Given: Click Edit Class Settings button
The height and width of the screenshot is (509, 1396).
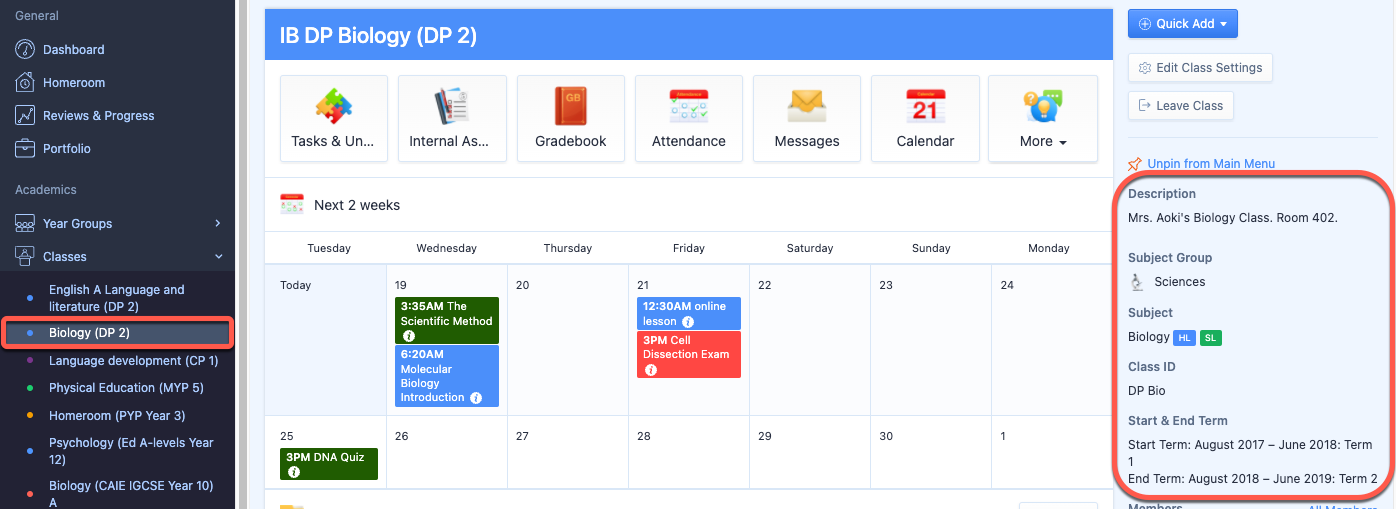Looking at the screenshot, I should [1200, 68].
